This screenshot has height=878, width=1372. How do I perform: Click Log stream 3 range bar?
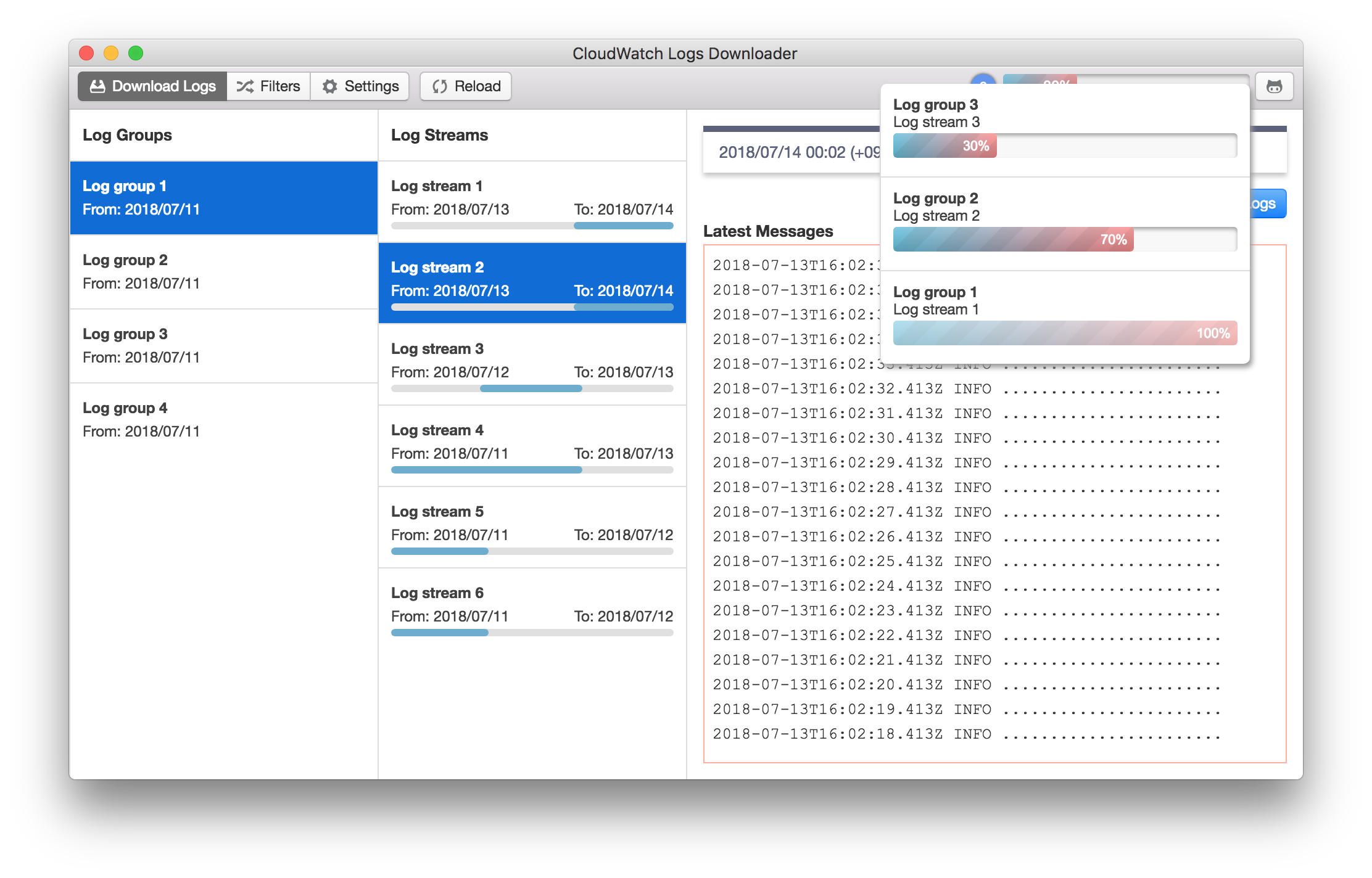532,388
